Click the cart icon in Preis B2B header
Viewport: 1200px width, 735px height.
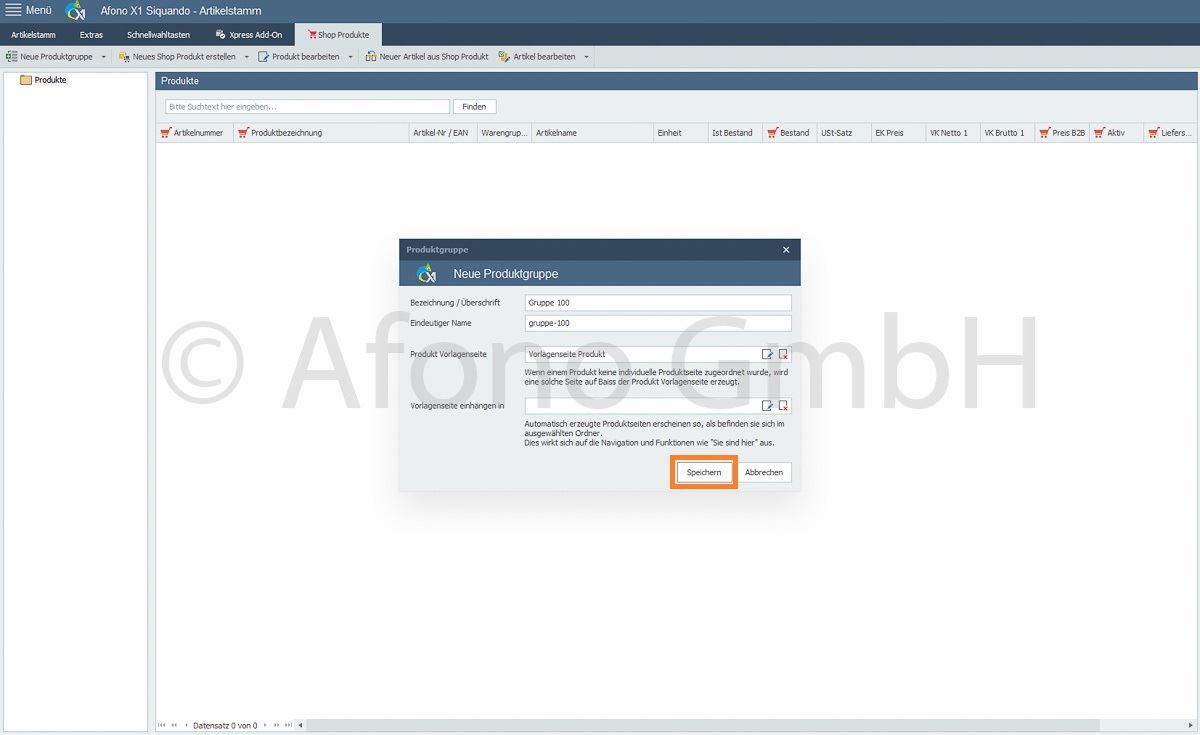pyautogui.click(x=1044, y=132)
